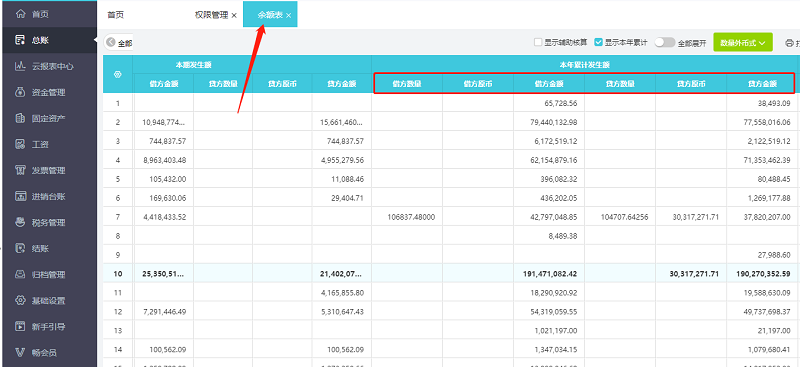Select 工资 sidebar item
Image resolution: width=800 pixels, height=367 pixels.
coord(48,144)
